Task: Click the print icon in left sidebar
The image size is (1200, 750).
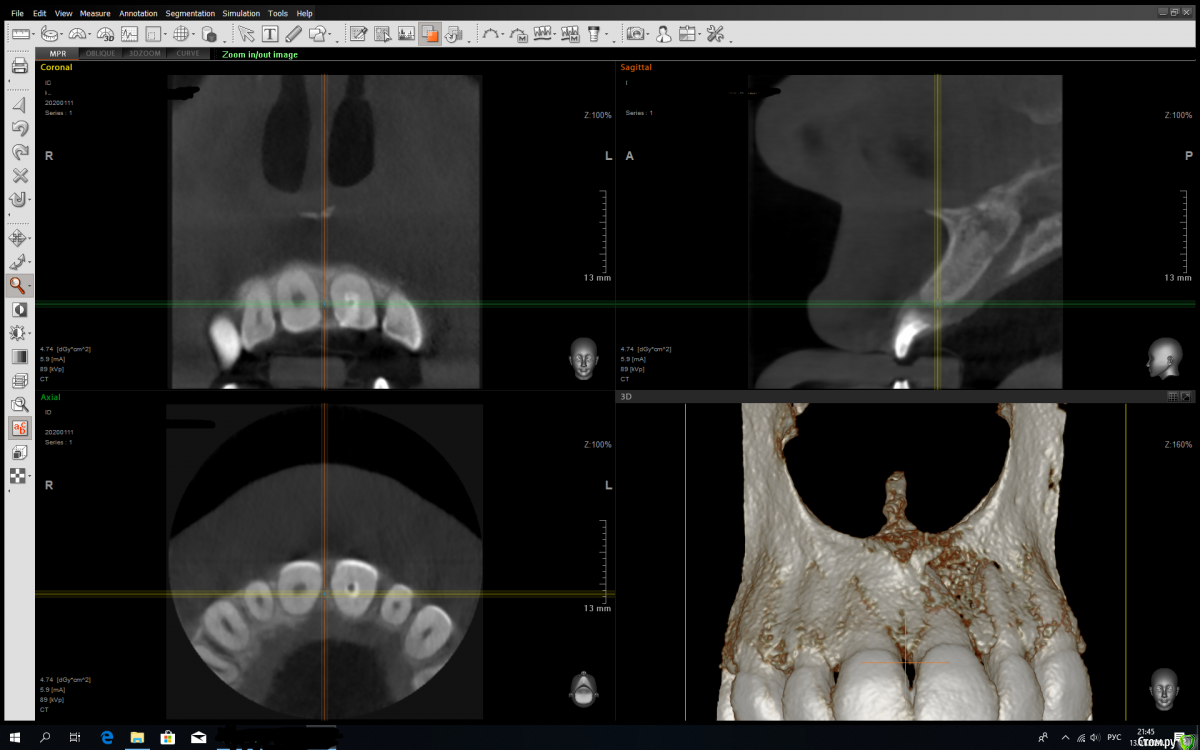Action: [19, 66]
